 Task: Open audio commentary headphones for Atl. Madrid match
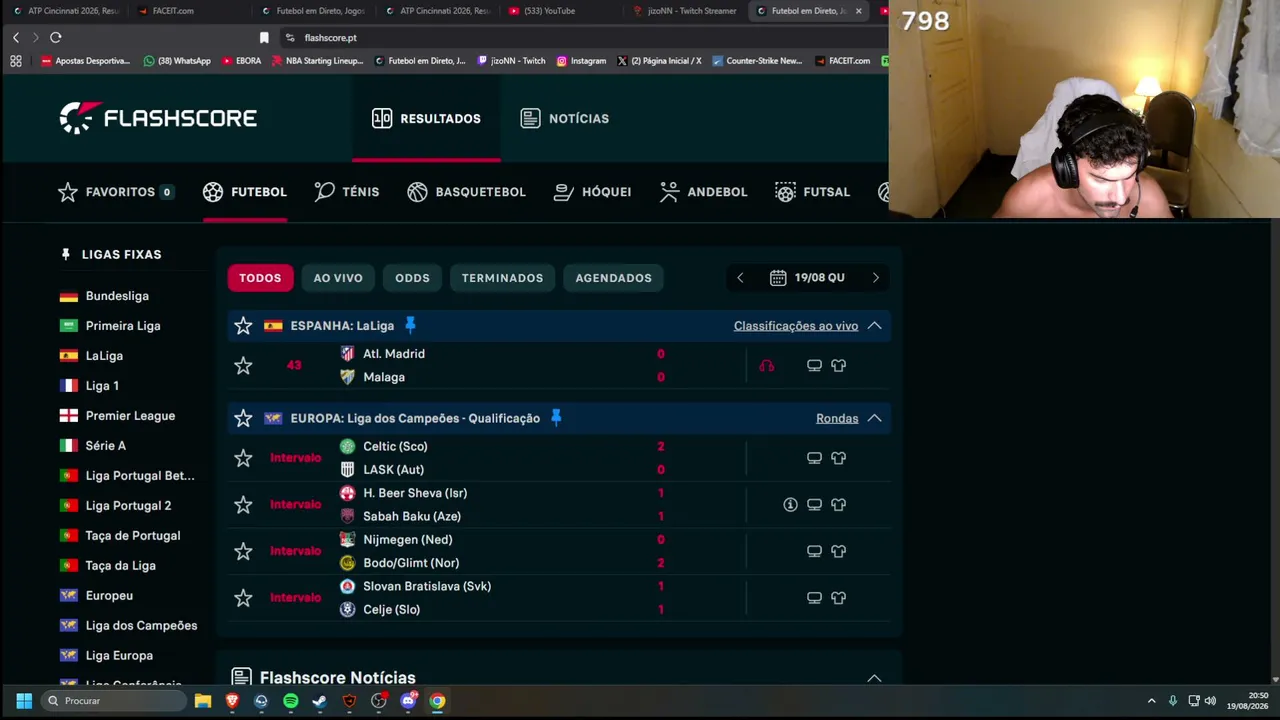pyautogui.click(x=766, y=366)
